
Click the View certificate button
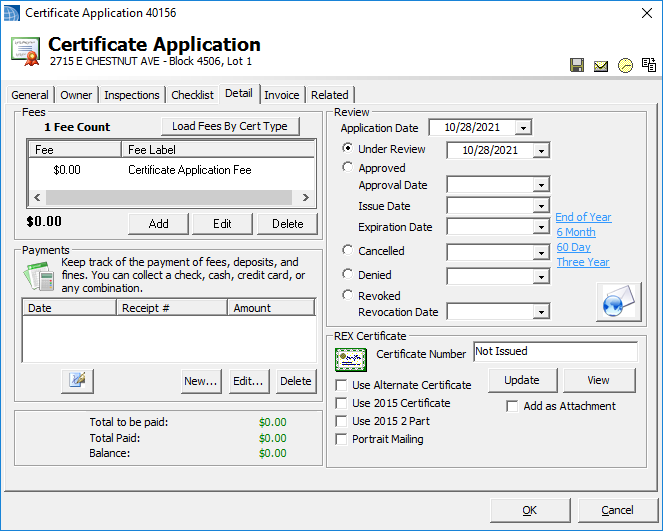coord(599,380)
